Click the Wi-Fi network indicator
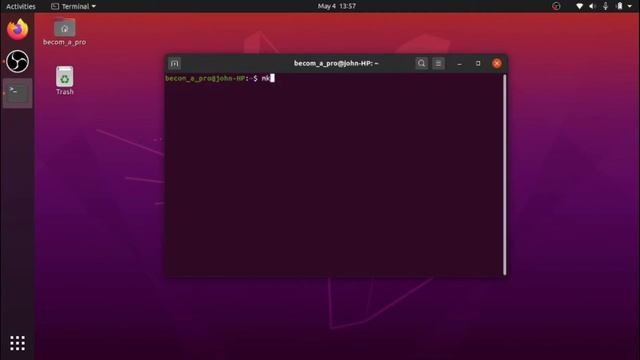The image size is (640, 360). [x=579, y=6]
